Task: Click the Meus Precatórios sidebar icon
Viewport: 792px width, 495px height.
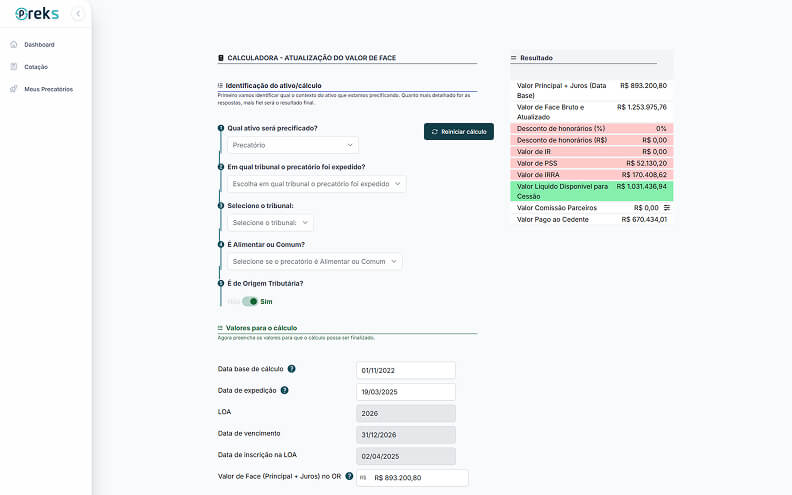Action: click(13, 89)
